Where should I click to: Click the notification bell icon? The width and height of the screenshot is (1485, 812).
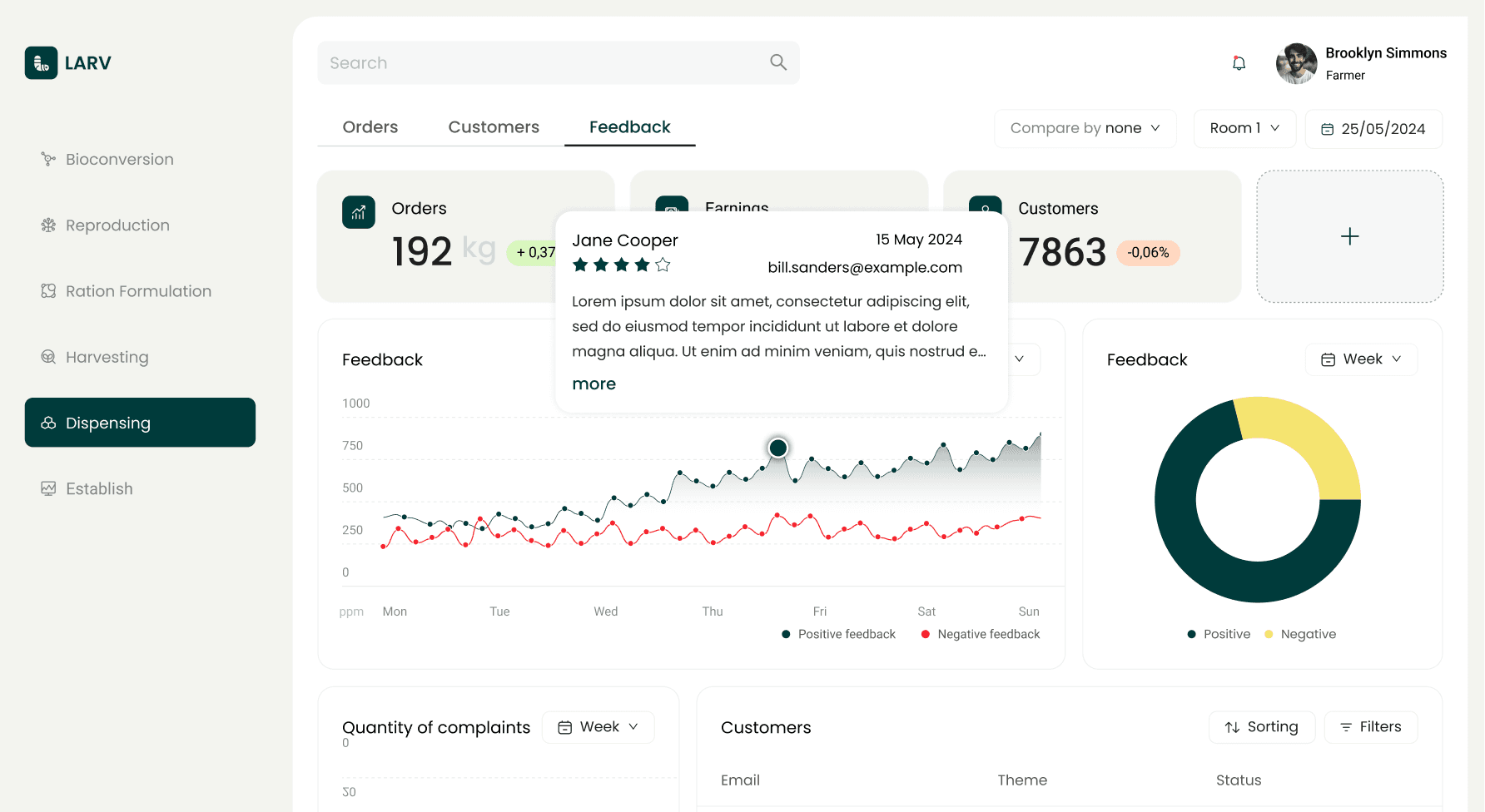1239,63
